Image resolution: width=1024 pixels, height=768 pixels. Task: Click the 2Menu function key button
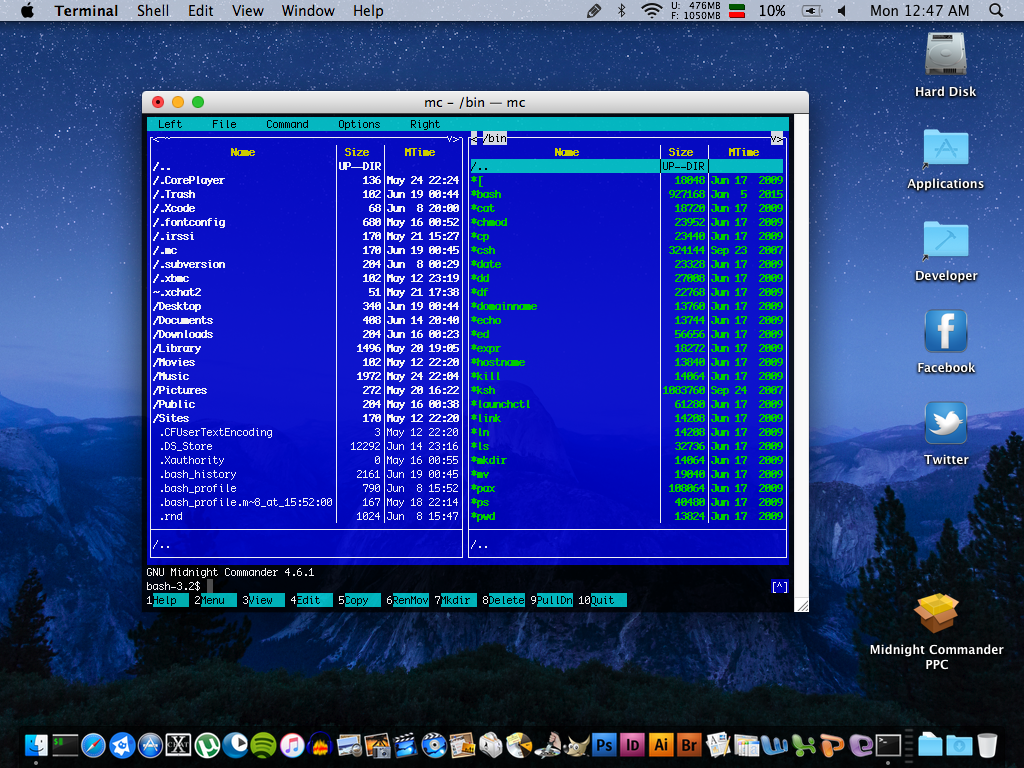[x=216, y=600]
